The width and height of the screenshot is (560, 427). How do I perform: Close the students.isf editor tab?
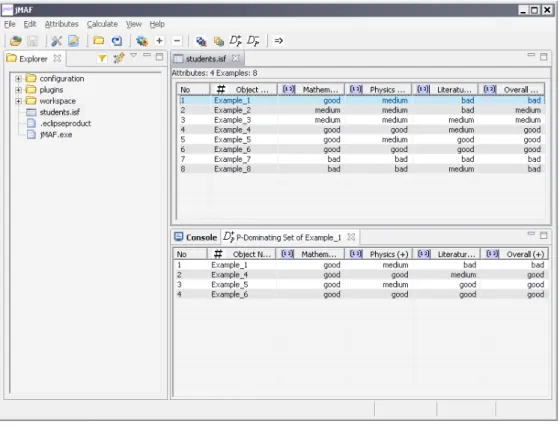[x=236, y=58]
